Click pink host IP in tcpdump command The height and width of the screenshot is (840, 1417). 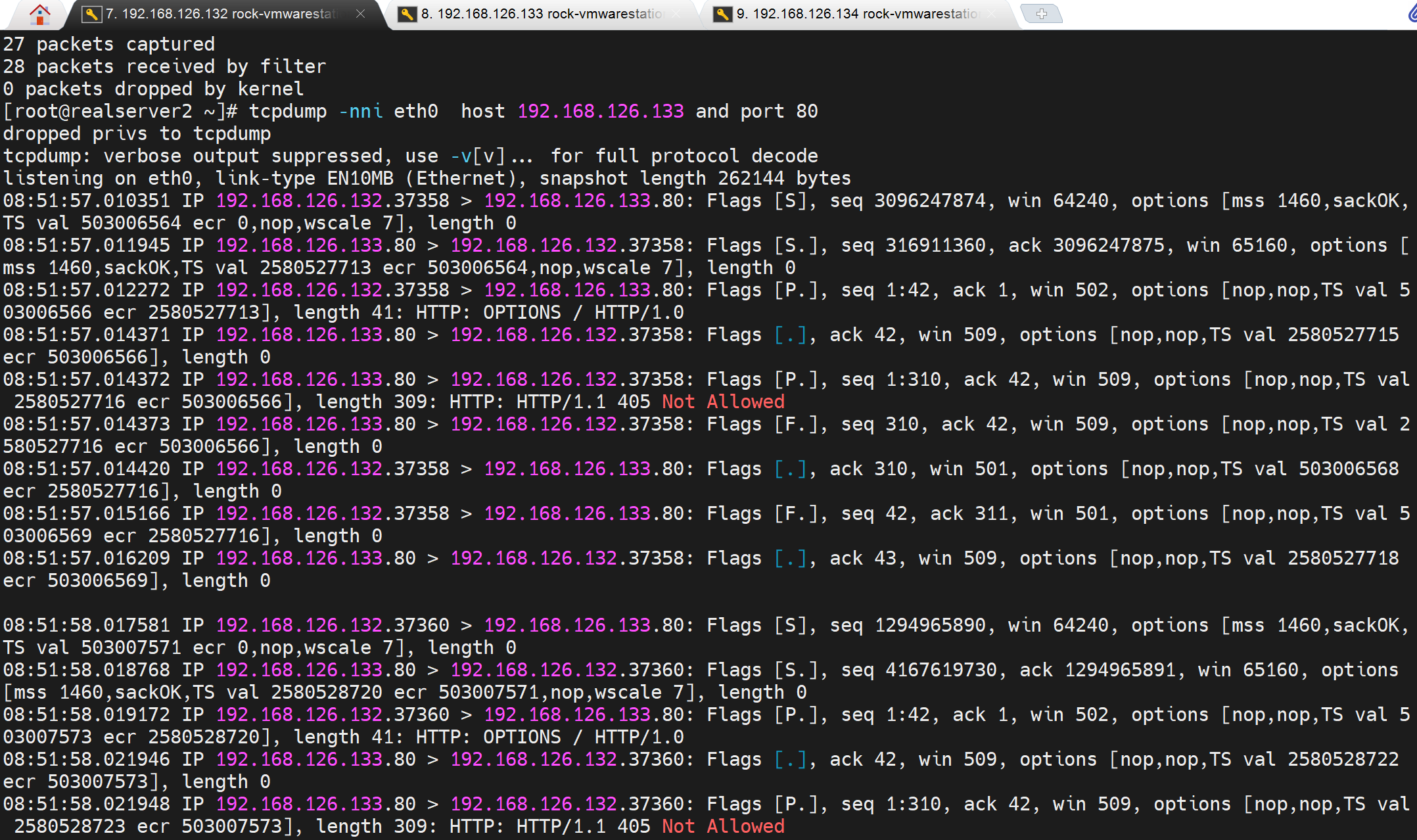click(600, 111)
